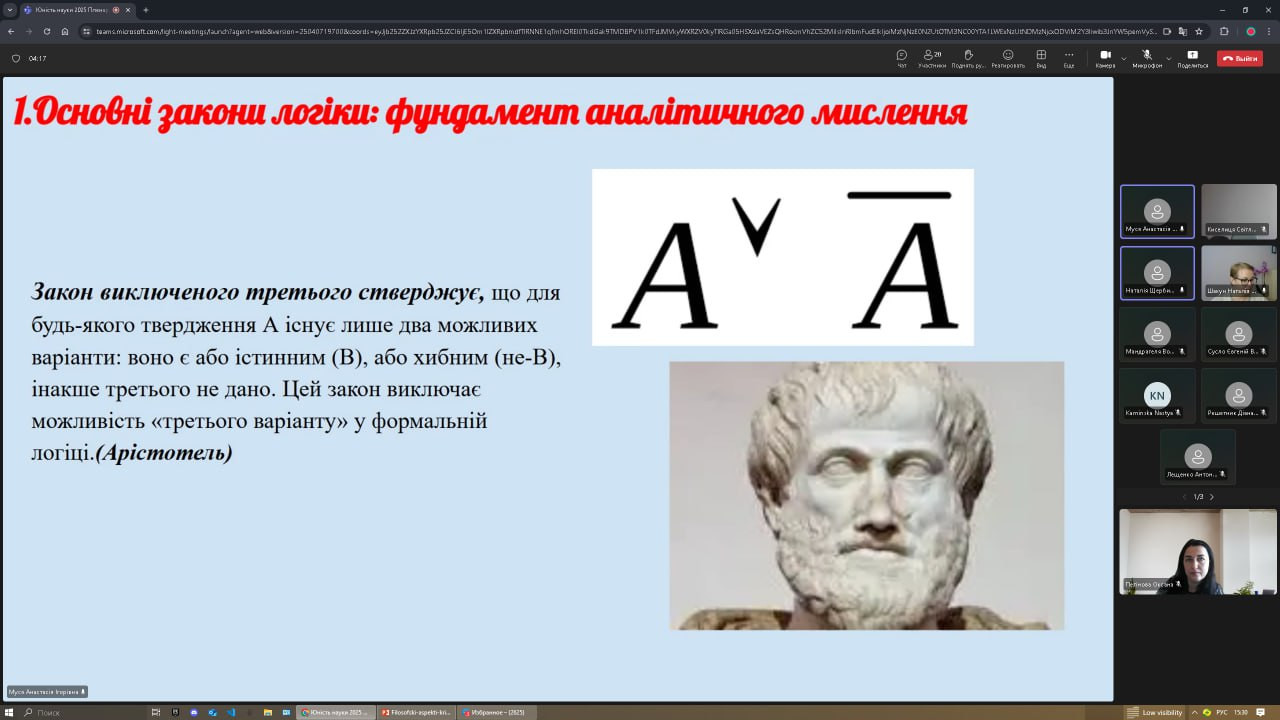Open the taskbar clock showing 15:30
The width and height of the screenshot is (1280, 720).
(x=1241, y=712)
